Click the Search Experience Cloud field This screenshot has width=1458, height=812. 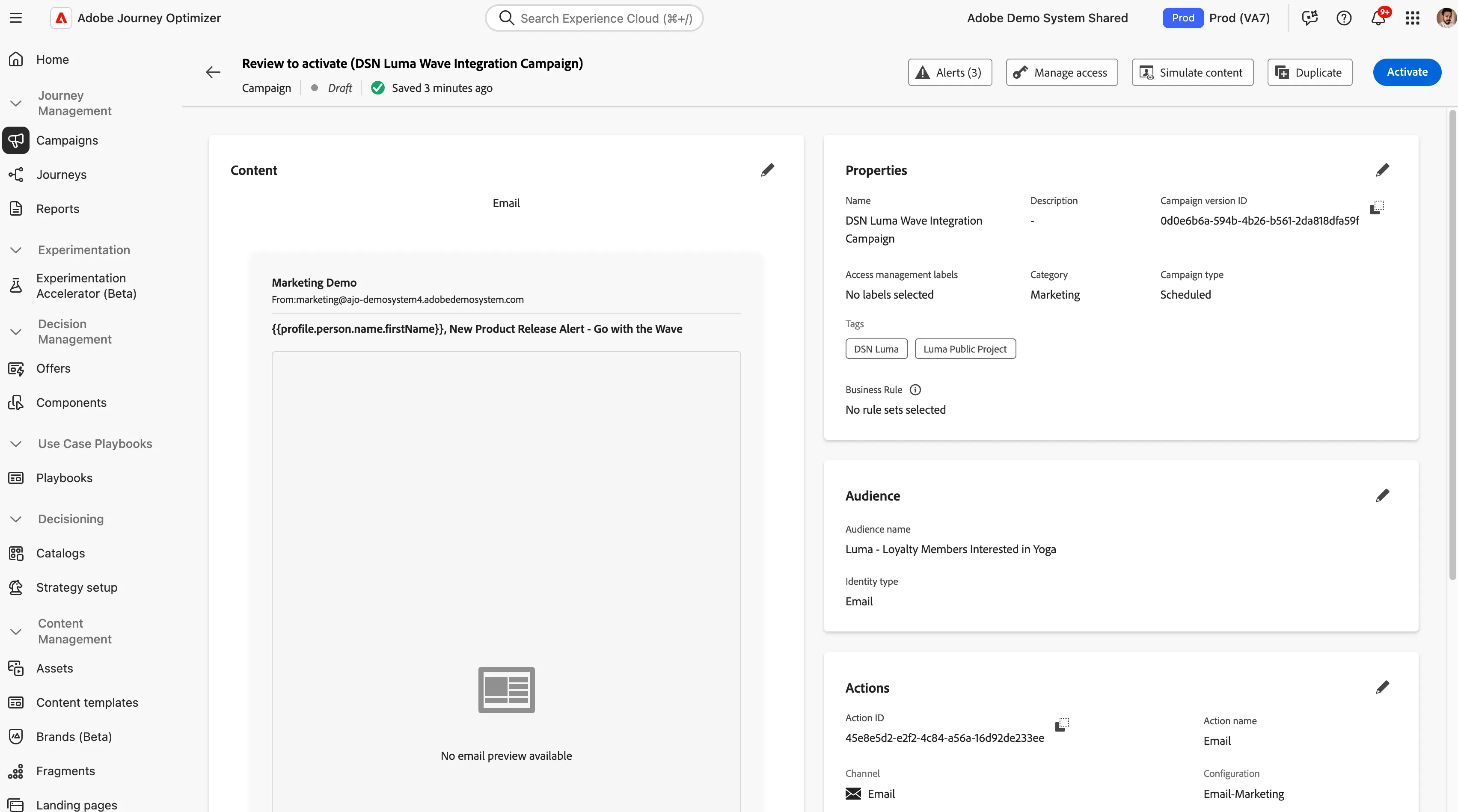click(594, 18)
